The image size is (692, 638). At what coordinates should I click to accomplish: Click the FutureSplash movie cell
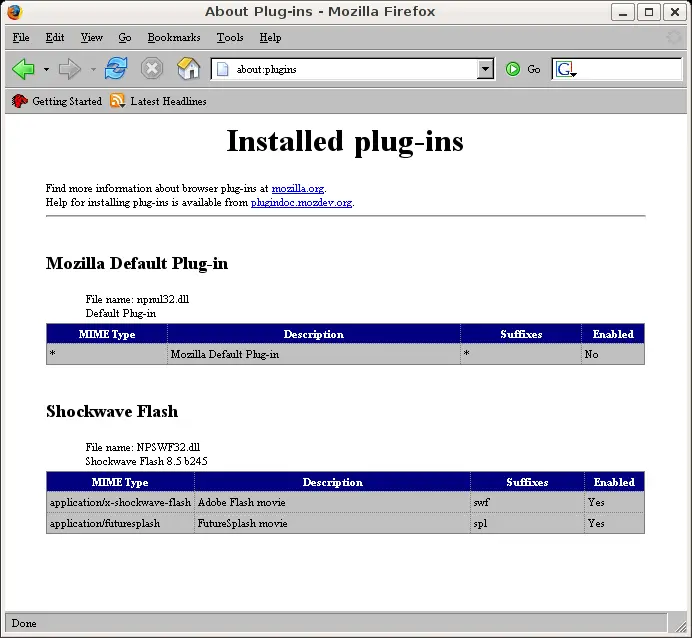[x=332, y=523]
